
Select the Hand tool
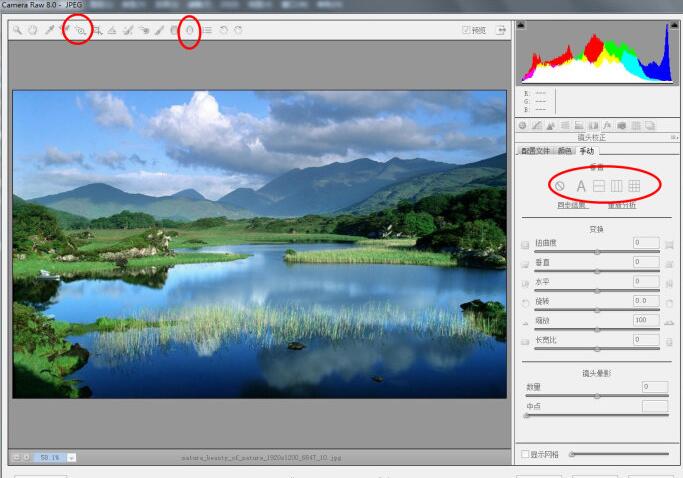pyautogui.click(x=33, y=30)
